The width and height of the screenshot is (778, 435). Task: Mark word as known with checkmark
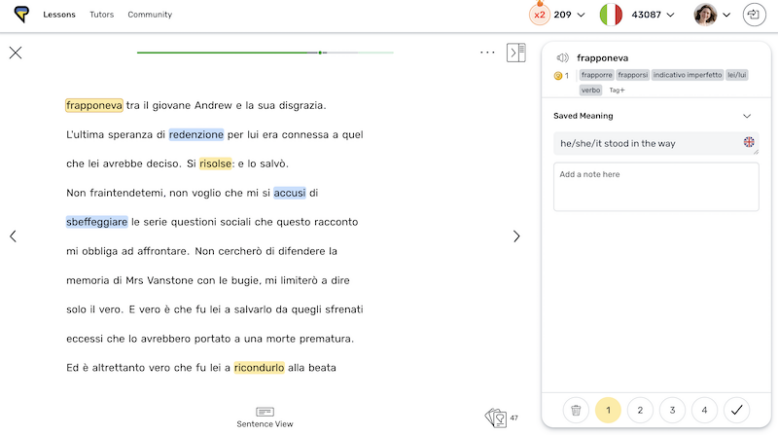736,409
